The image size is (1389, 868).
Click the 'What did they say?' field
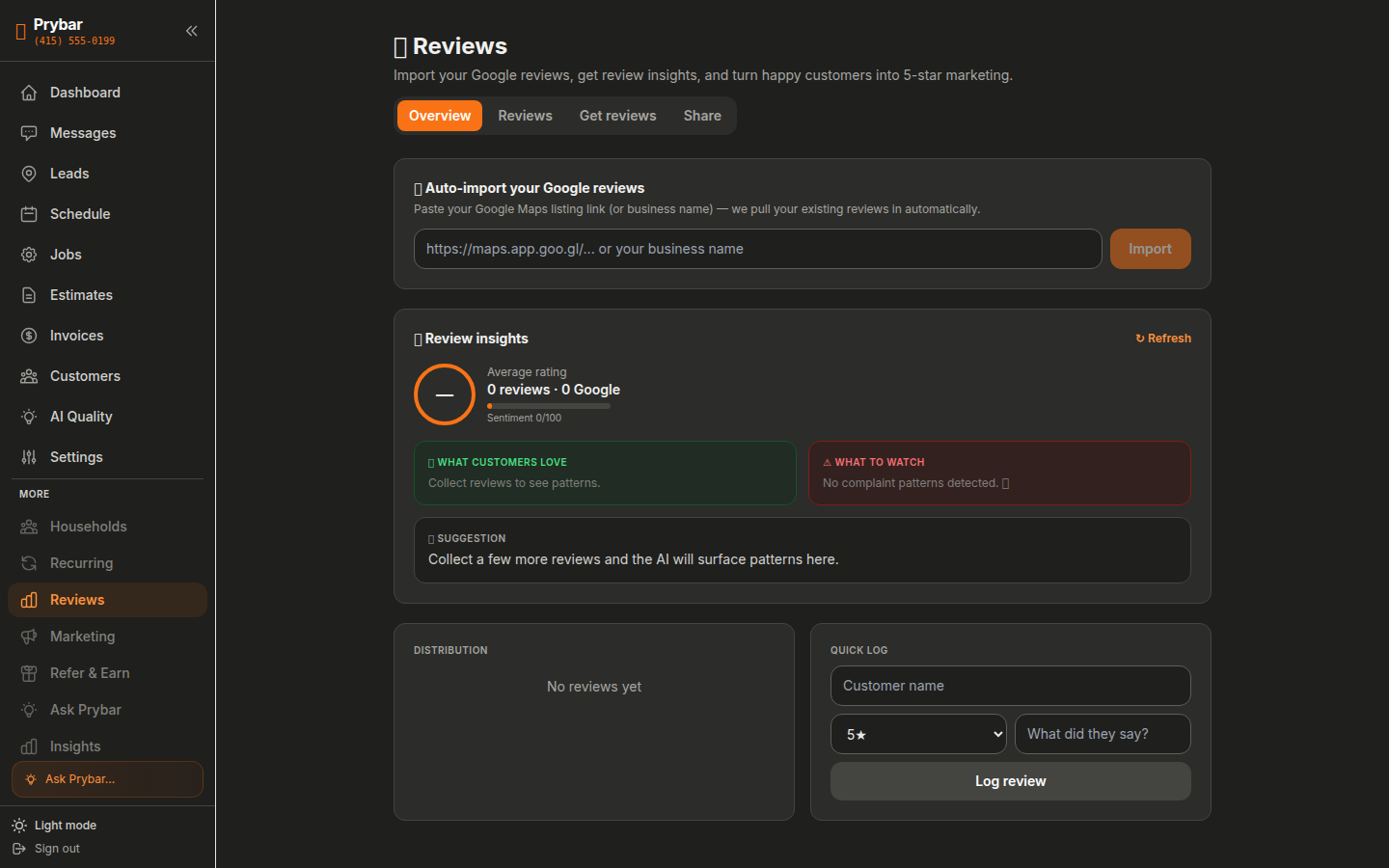(x=1103, y=734)
